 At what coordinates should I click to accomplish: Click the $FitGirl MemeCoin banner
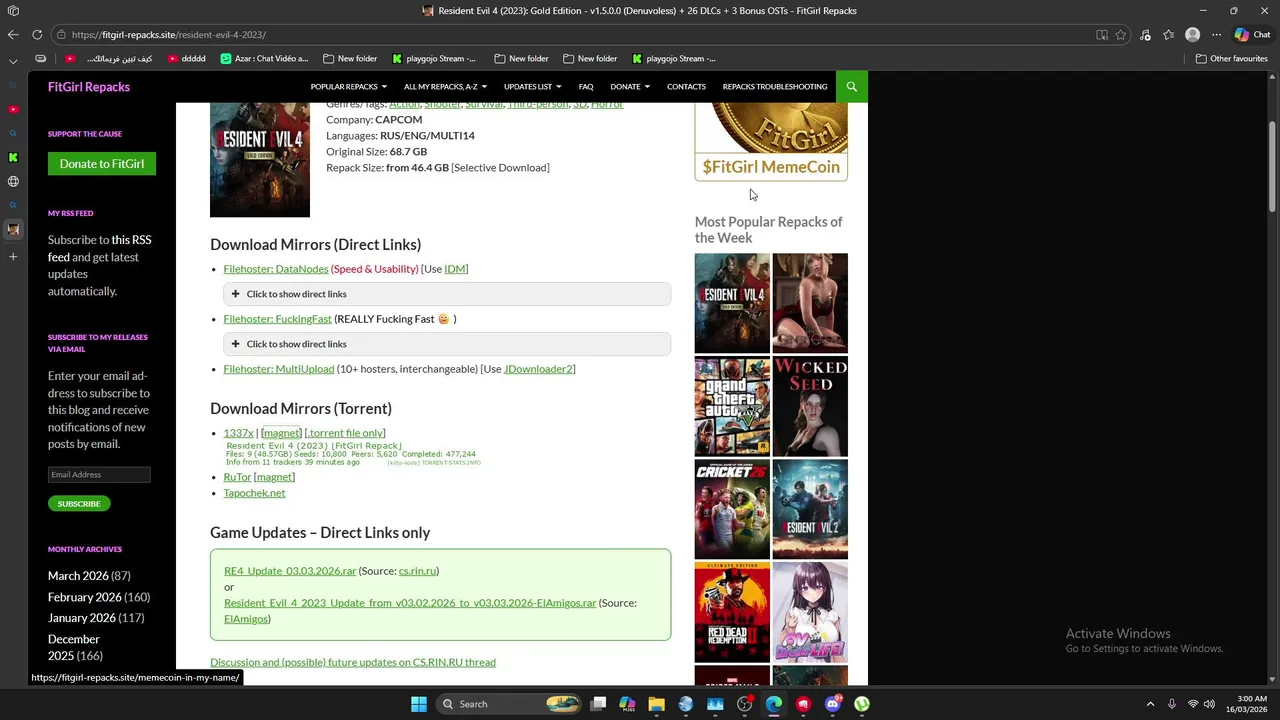click(x=771, y=141)
